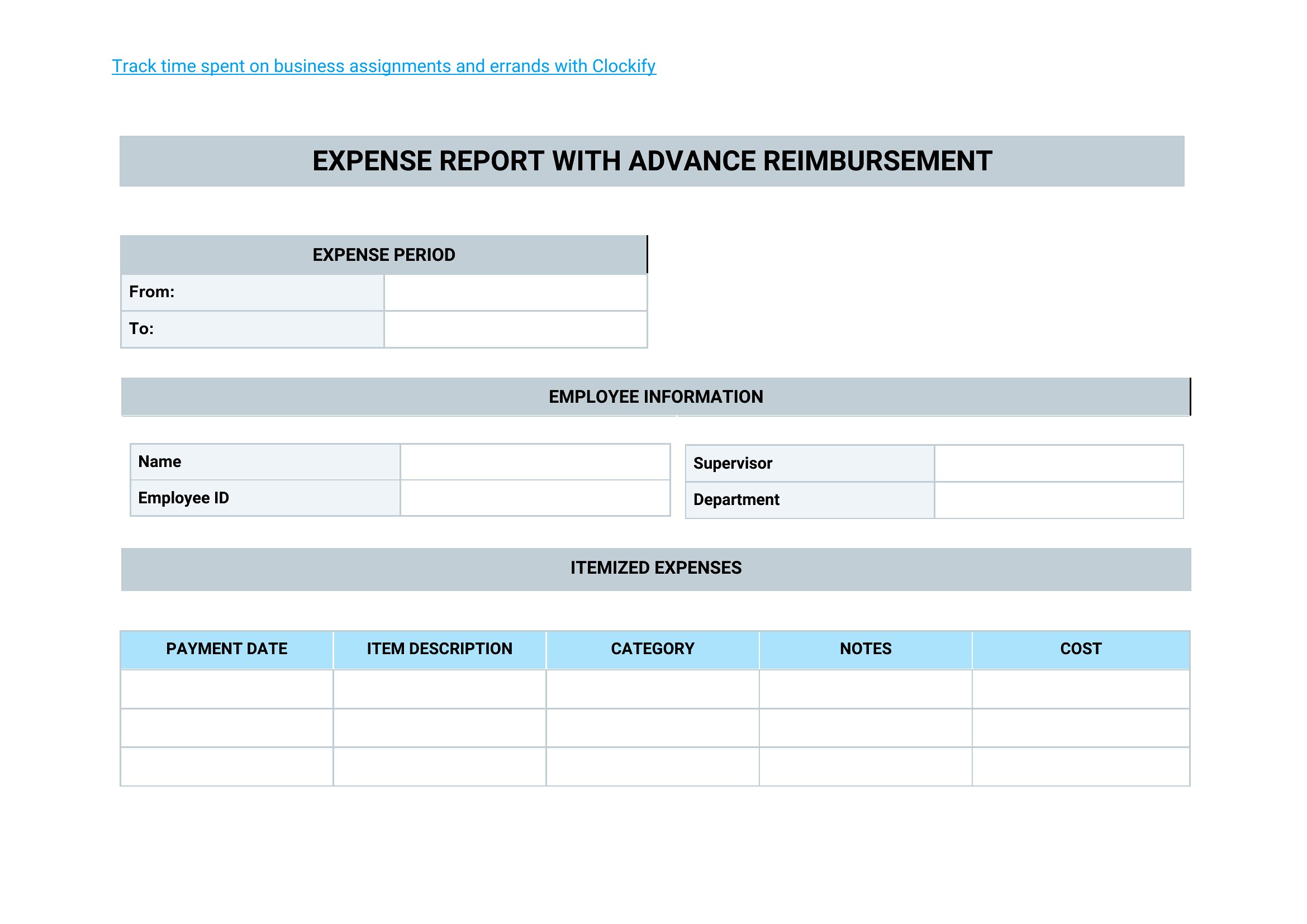Image resolution: width=1307 pixels, height=924 pixels.
Task: Open the Clockify time tracking link
Action: tap(384, 66)
